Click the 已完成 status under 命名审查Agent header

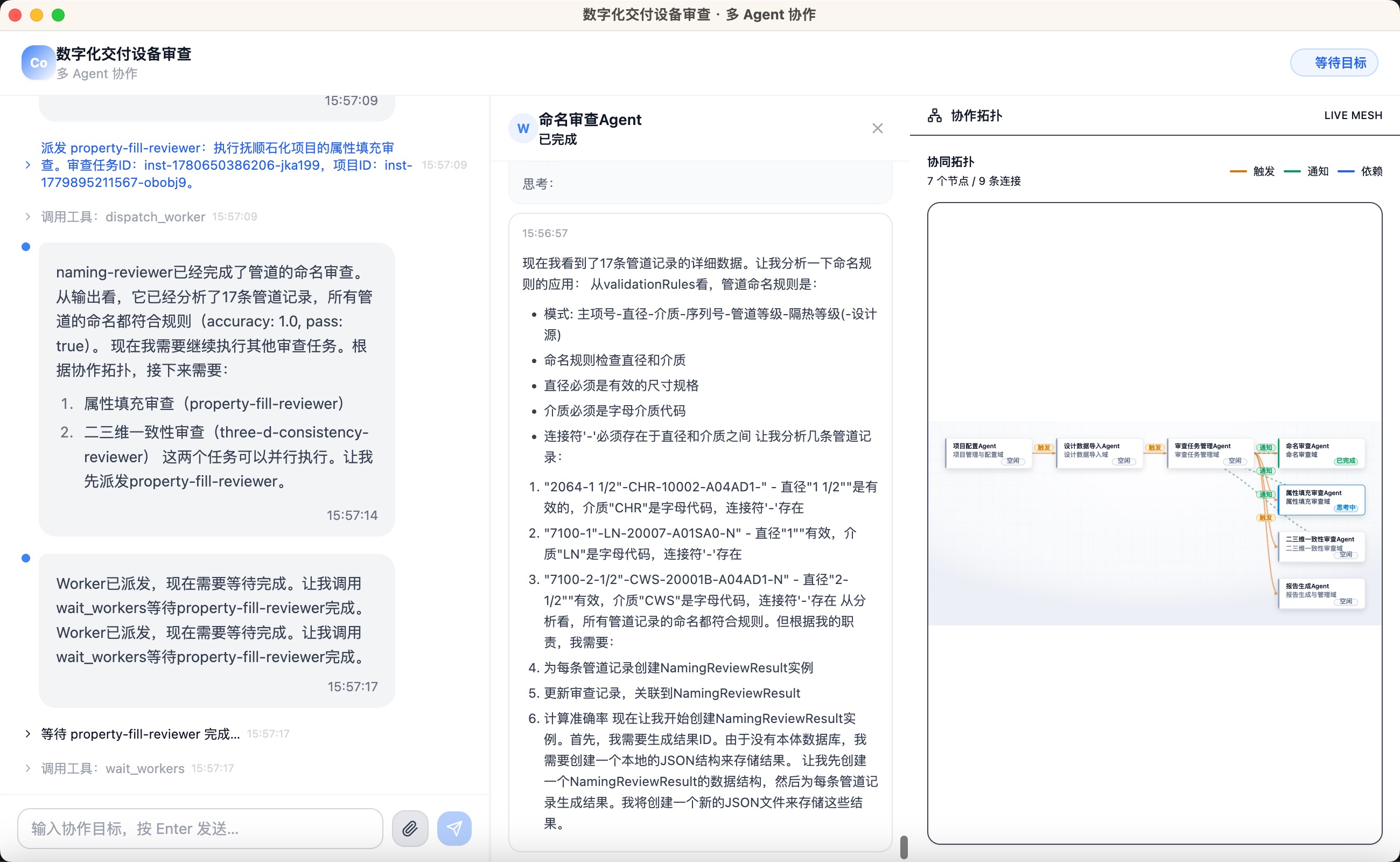point(557,140)
